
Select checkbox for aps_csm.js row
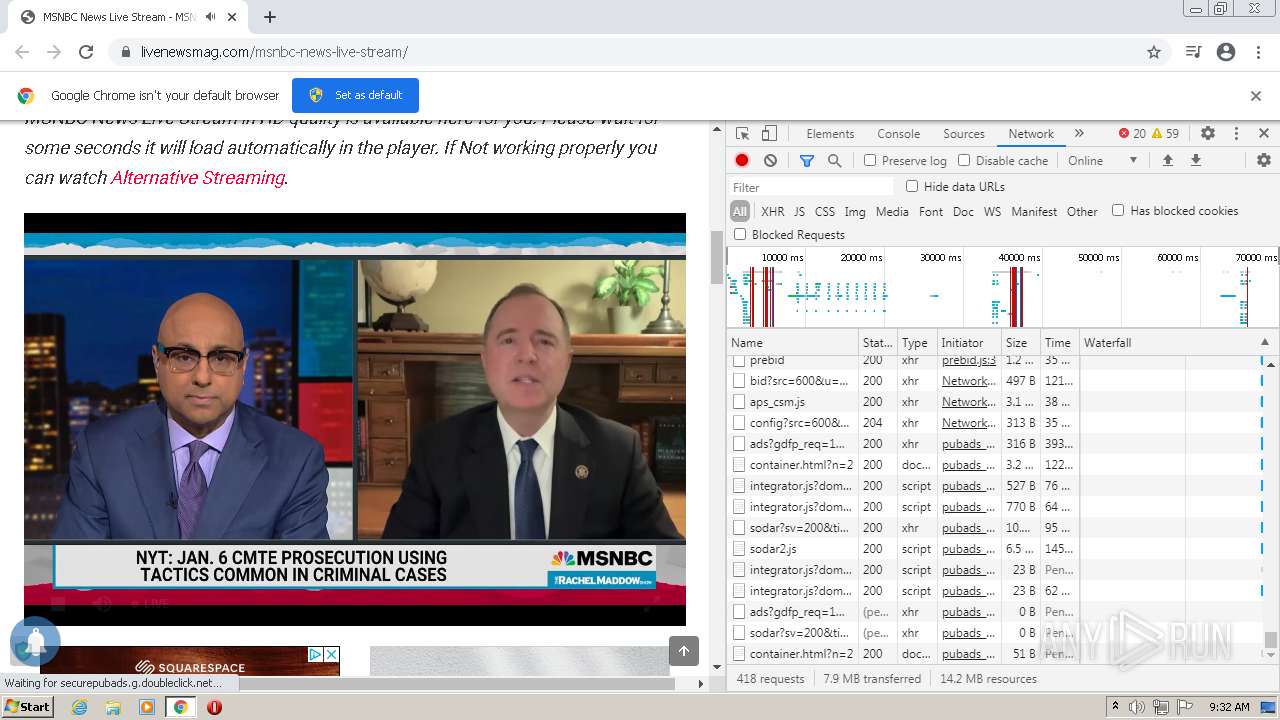739,402
